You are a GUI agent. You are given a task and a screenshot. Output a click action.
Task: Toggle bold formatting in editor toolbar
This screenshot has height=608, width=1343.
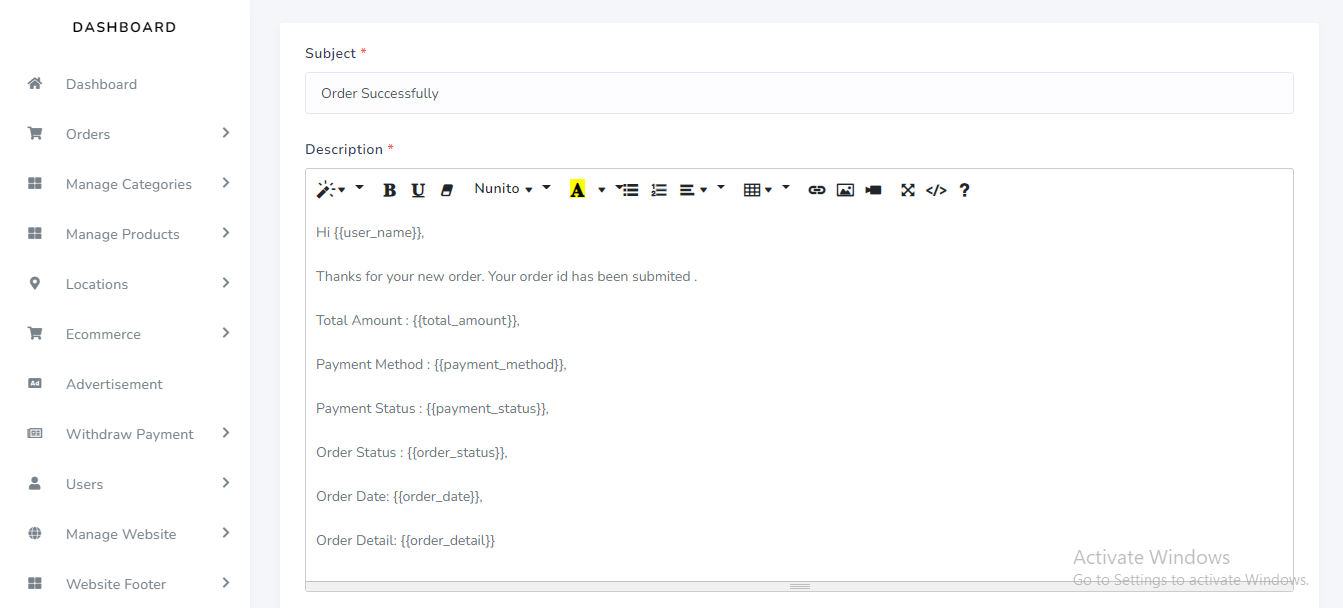[x=390, y=190]
